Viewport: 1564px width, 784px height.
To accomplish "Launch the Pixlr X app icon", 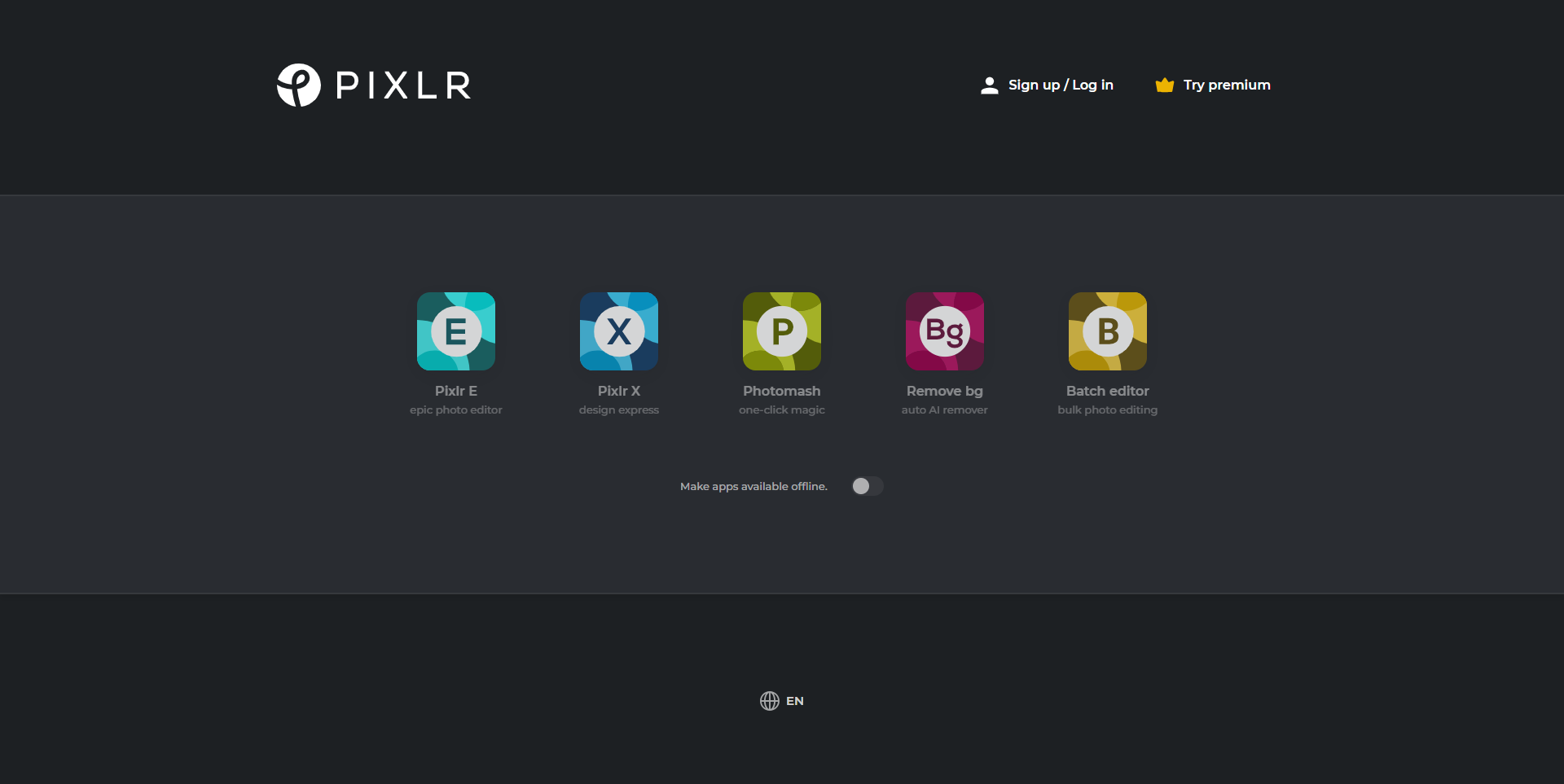I will pos(619,331).
